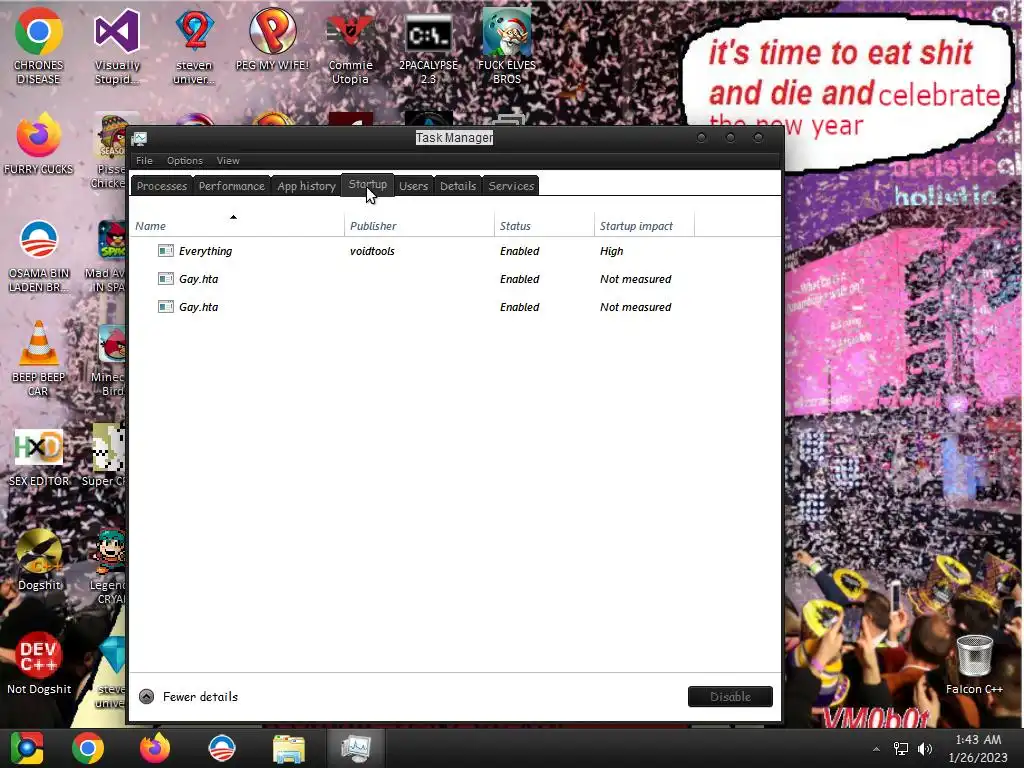Open the Obama-logo app pinned to the taskbar
The width and height of the screenshot is (1024, 768).
221,748
